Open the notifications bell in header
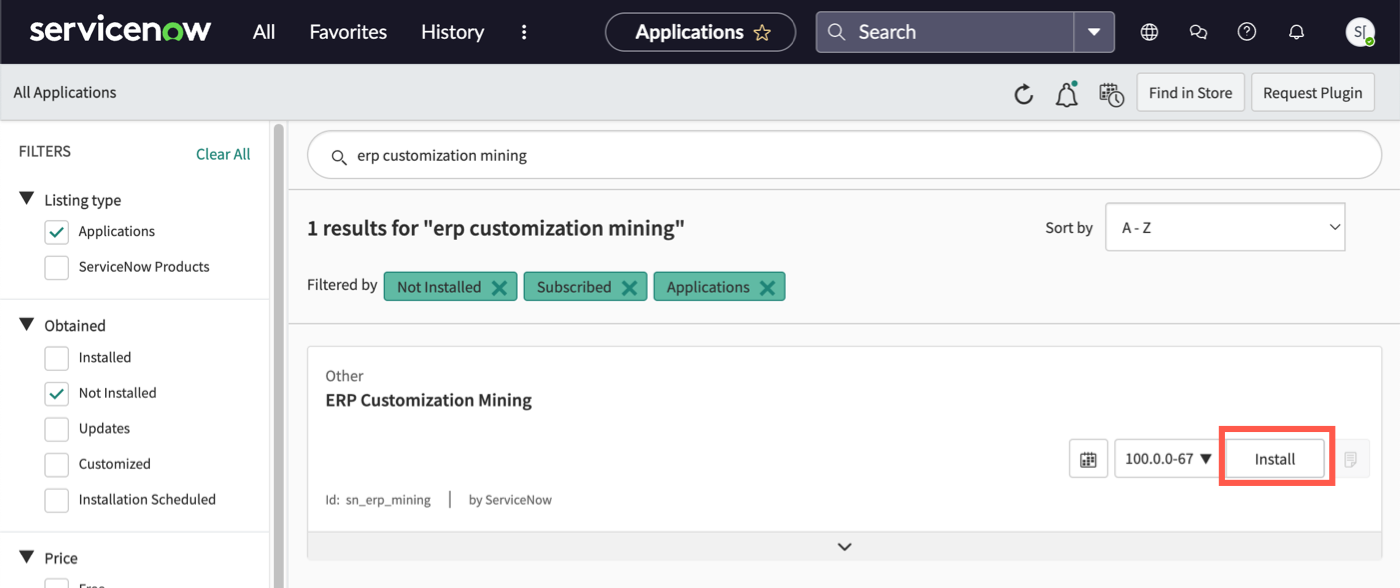 point(1296,32)
